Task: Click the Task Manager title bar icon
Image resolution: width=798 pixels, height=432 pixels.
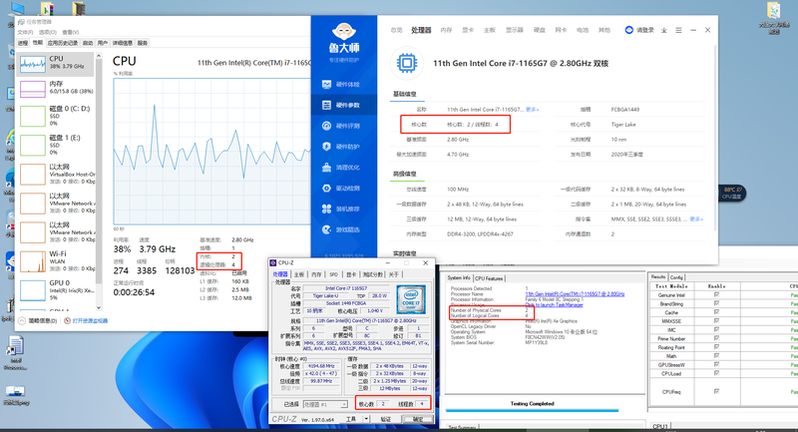Action: click(x=21, y=22)
